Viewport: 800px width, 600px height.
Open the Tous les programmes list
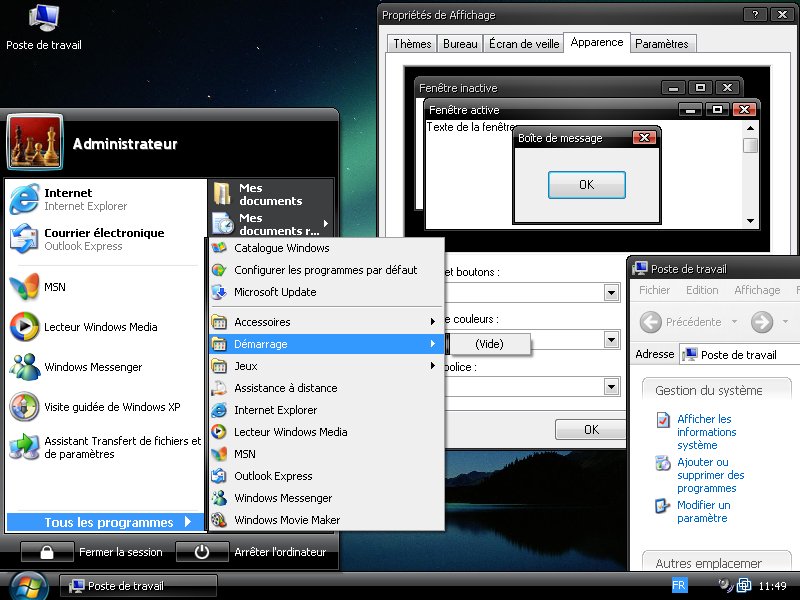click(108, 522)
